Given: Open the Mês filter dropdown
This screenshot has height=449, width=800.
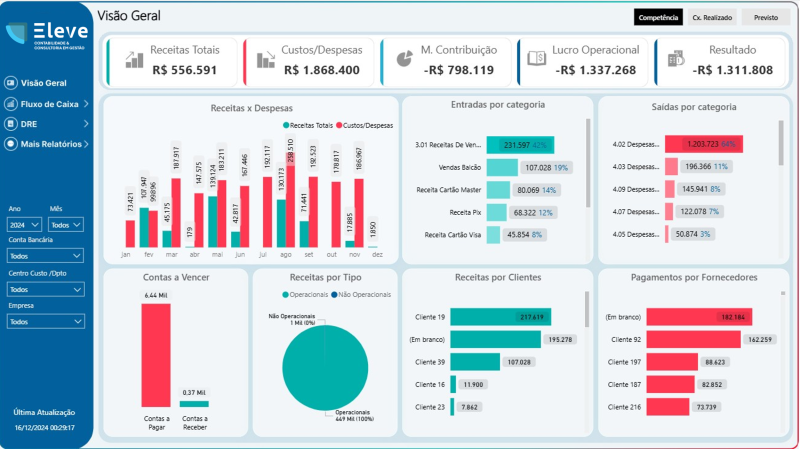Looking at the screenshot, I should [66, 225].
